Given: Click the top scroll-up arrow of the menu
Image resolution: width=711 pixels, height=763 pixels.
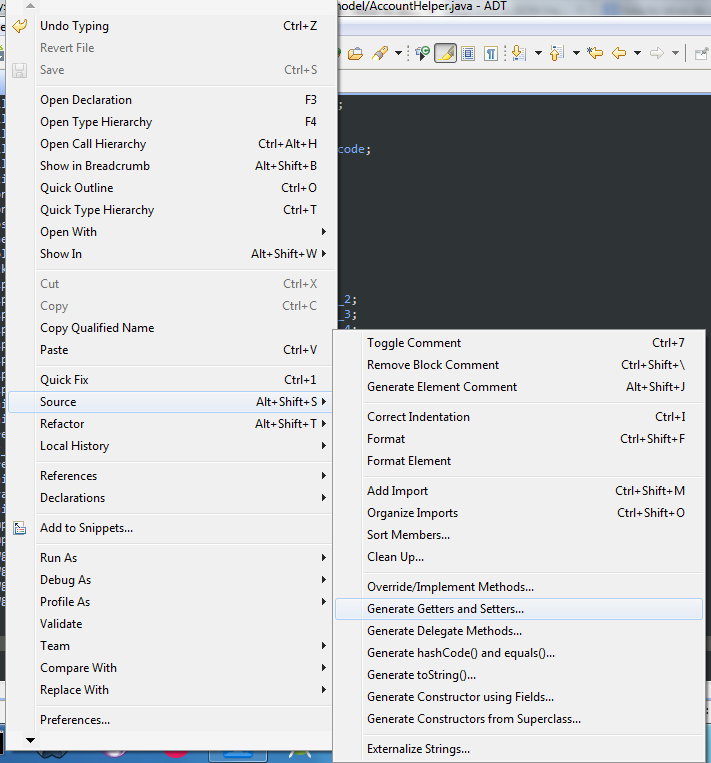Looking at the screenshot, I should point(30,6).
